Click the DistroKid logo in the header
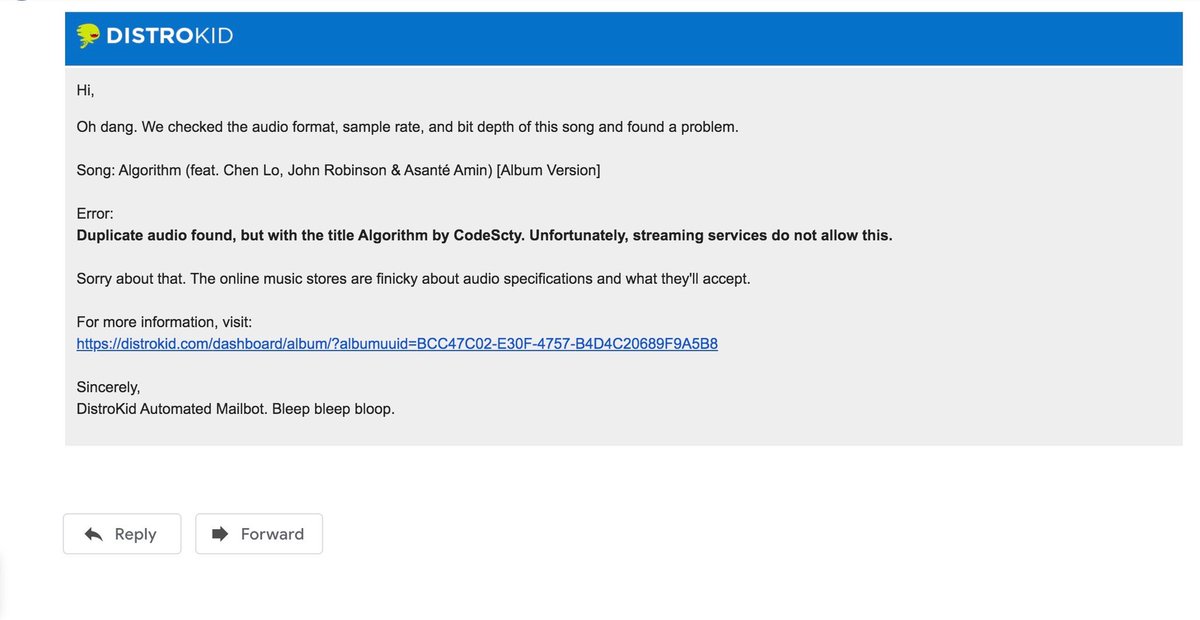Viewport: 1200px width, 620px height. tap(155, 37)
